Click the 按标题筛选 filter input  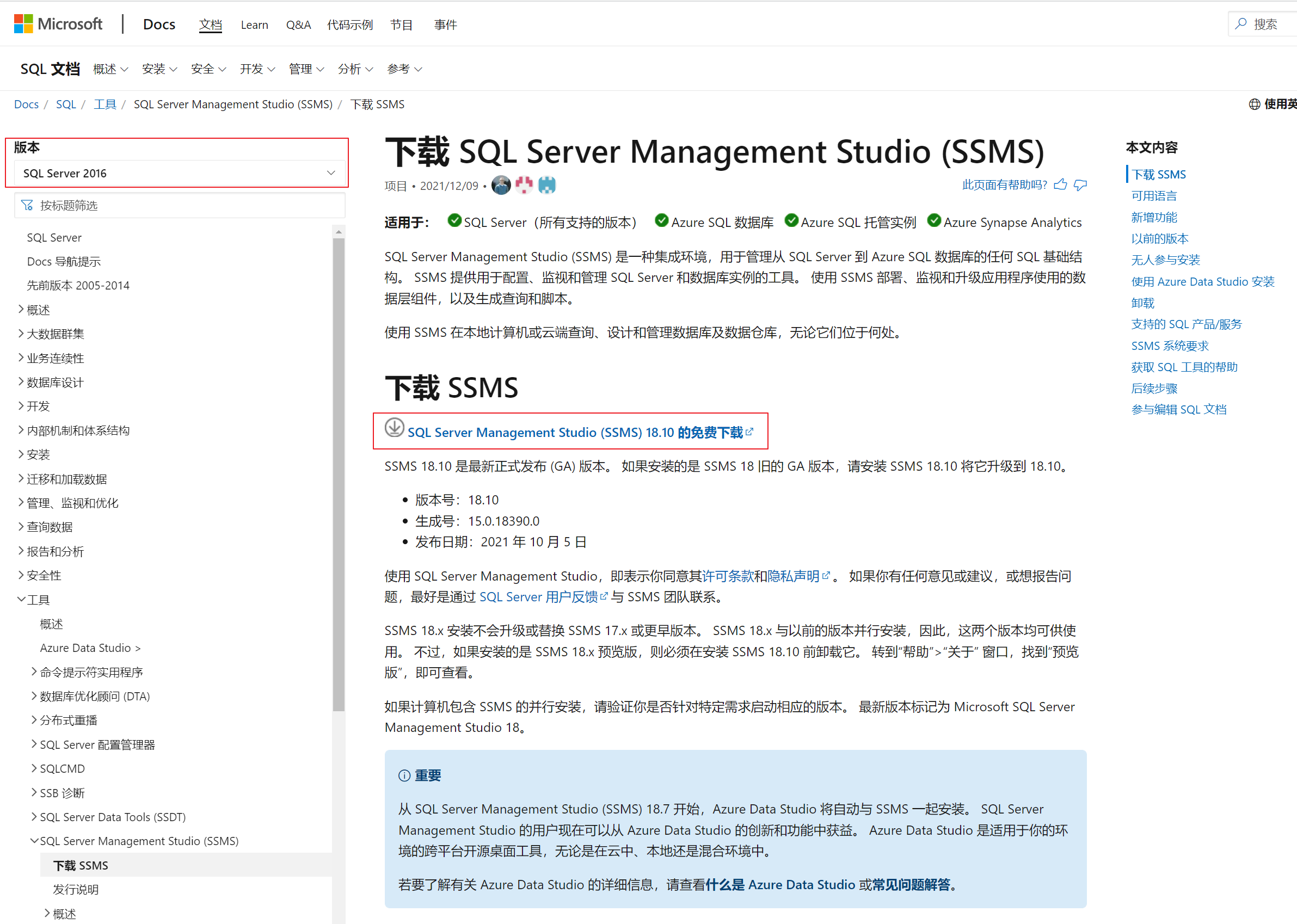pos(180,205)
